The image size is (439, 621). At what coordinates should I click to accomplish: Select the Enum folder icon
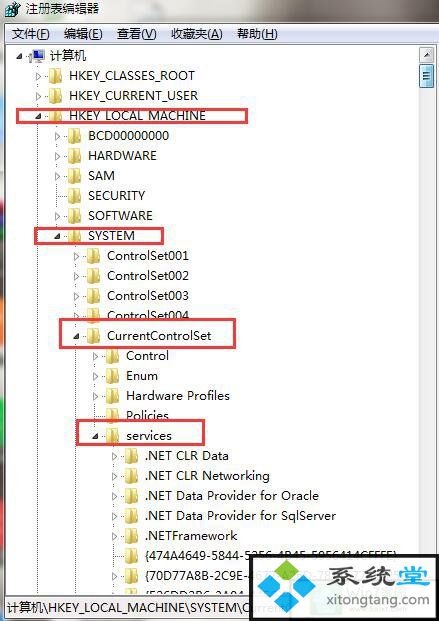[113, 376]
